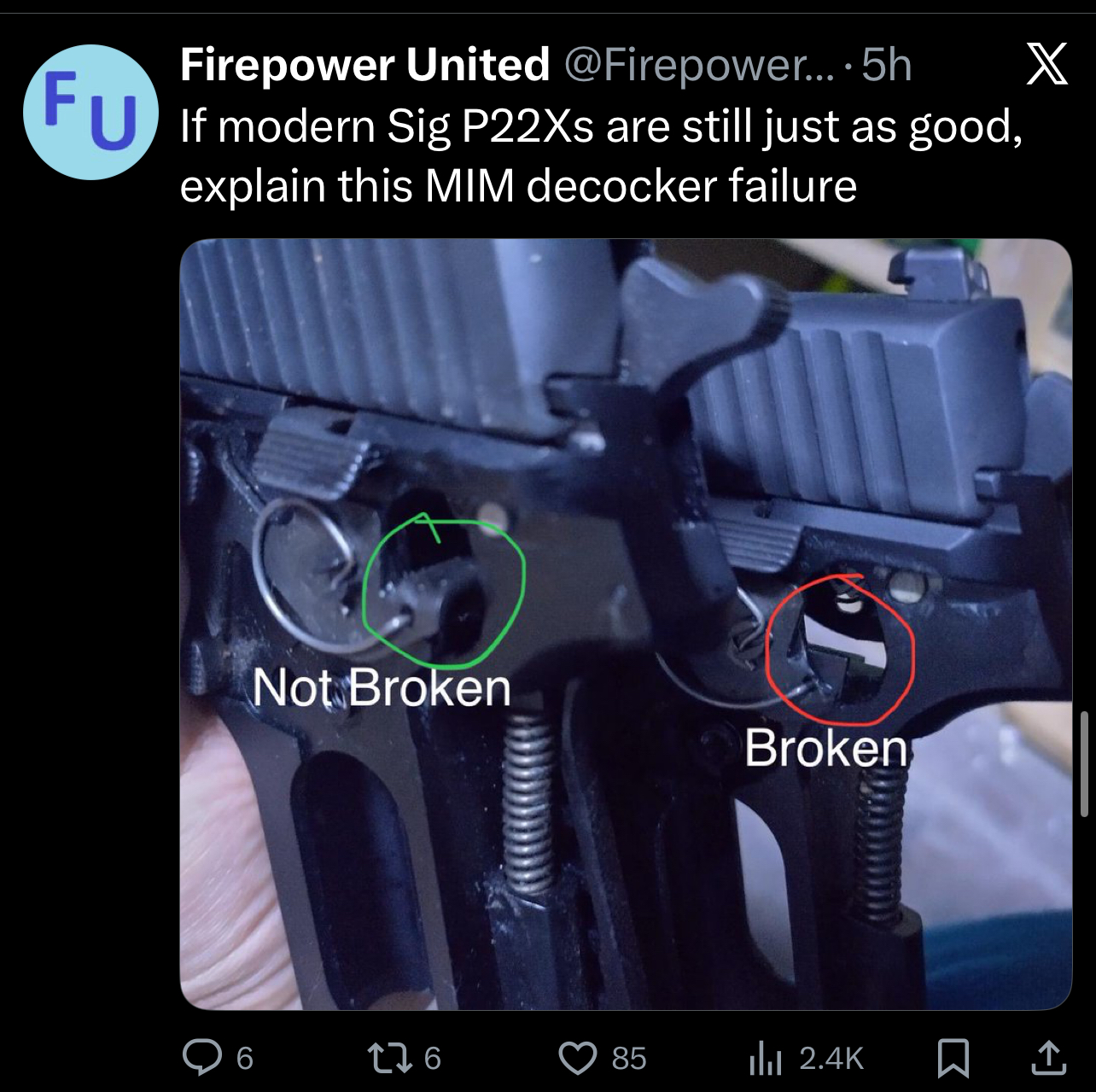Click the reply count 6
This screenshot has height=1092, width=1096.
244,1059
